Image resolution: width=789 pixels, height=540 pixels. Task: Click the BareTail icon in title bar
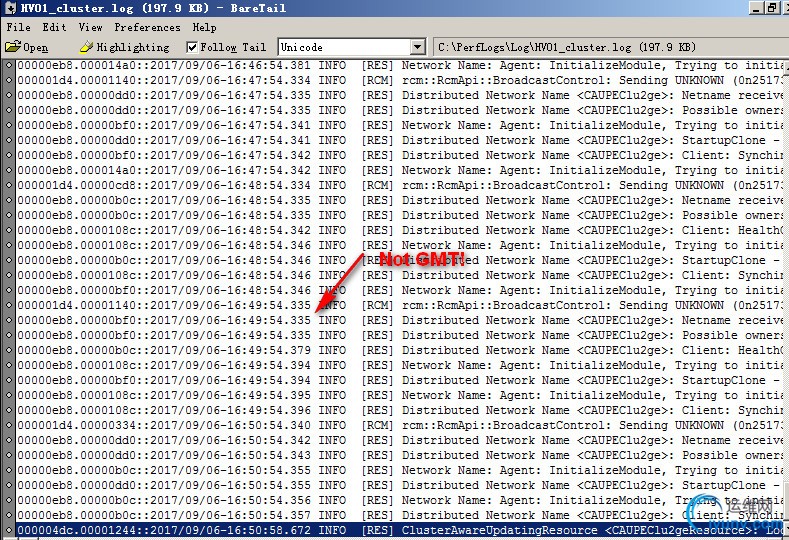(10, 8)
